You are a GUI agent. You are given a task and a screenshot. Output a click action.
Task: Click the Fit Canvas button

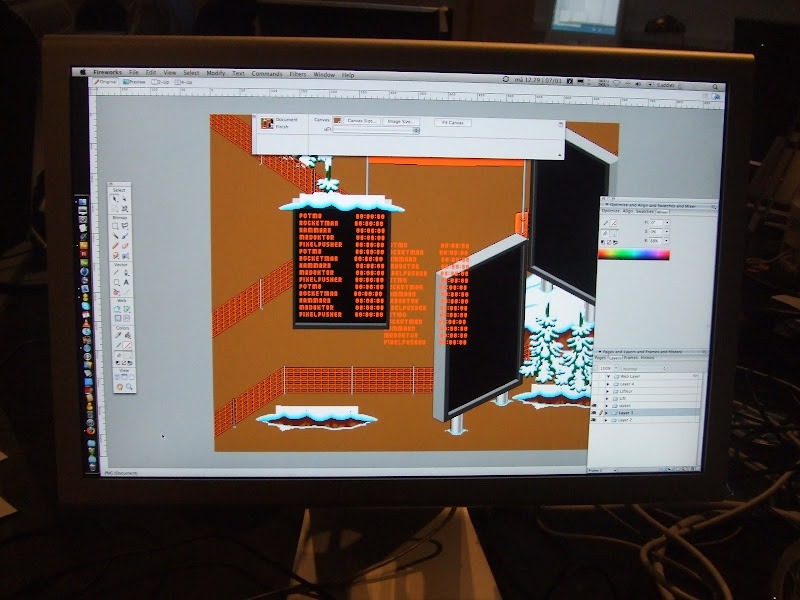(x=453, y=122)
